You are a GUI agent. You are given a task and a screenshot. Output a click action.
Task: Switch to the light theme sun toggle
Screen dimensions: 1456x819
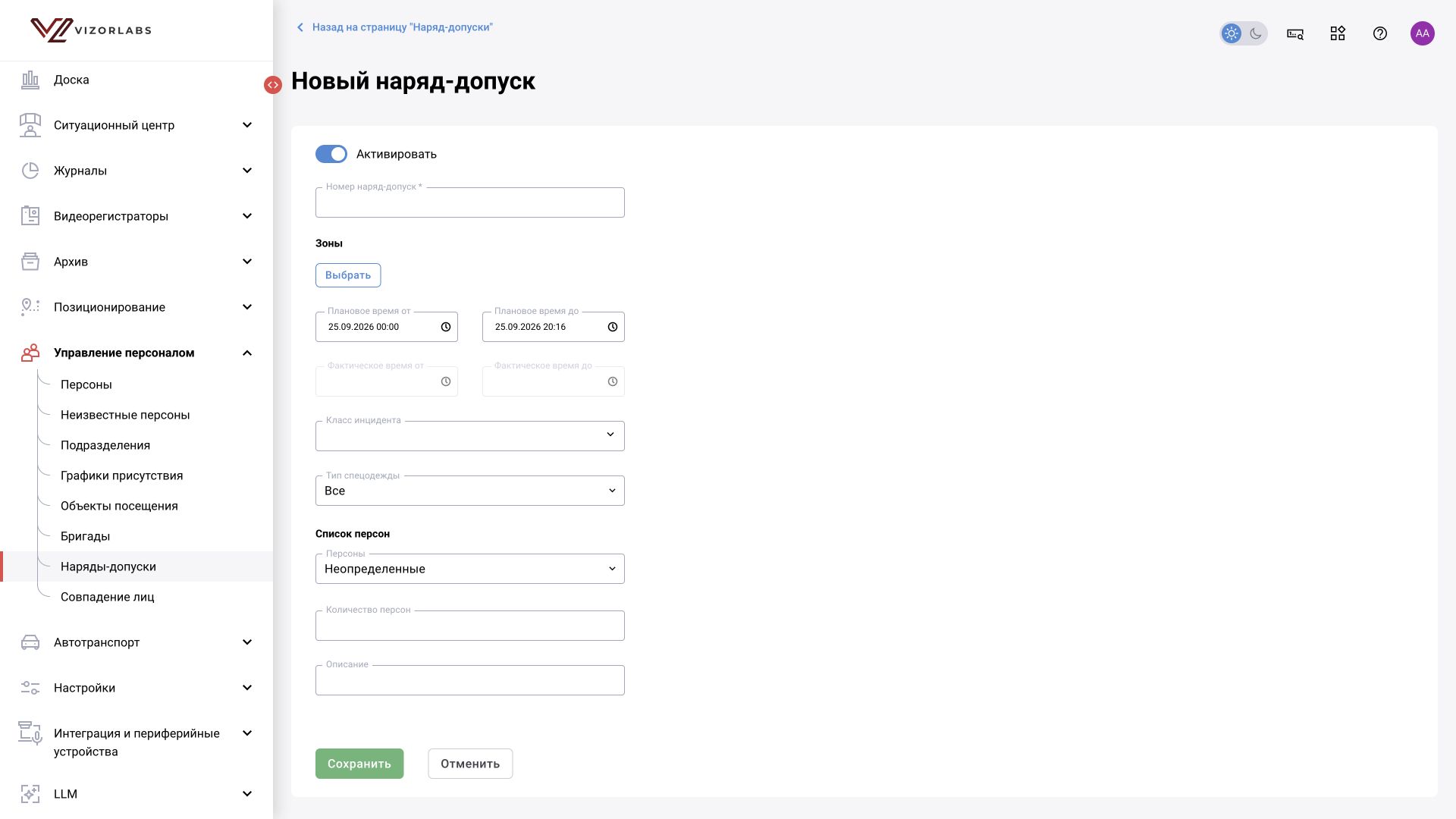pyautogui.click(x=1232, y=33)
